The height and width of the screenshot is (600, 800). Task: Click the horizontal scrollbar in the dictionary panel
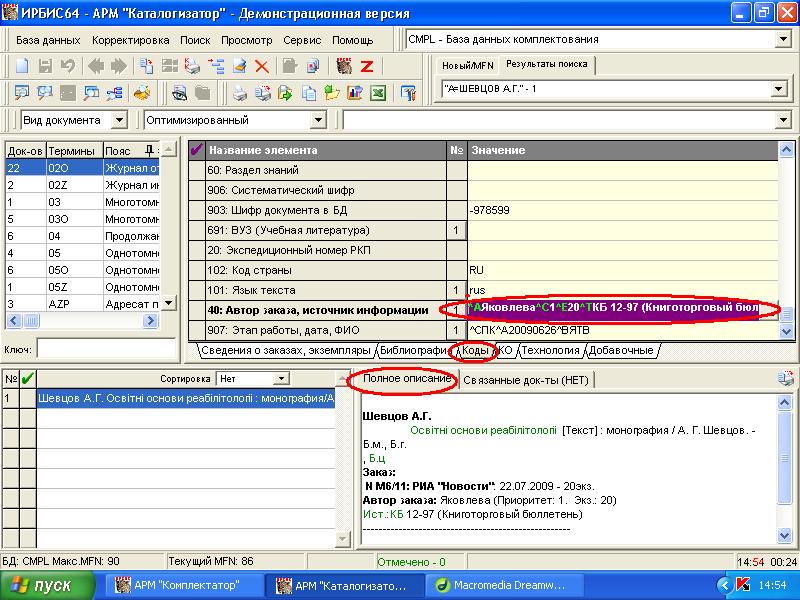tap(80, 321)
